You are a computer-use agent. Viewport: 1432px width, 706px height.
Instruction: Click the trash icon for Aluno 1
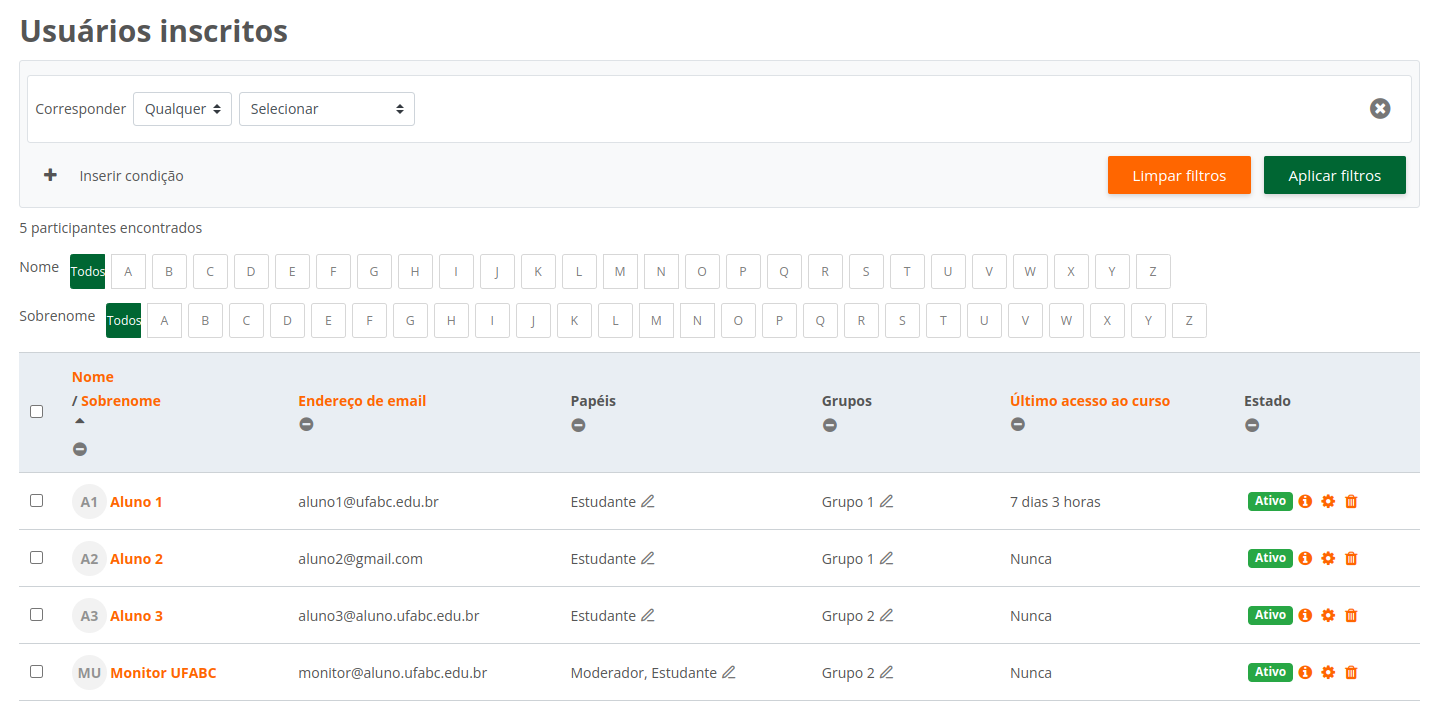(x=1351, y=502)
